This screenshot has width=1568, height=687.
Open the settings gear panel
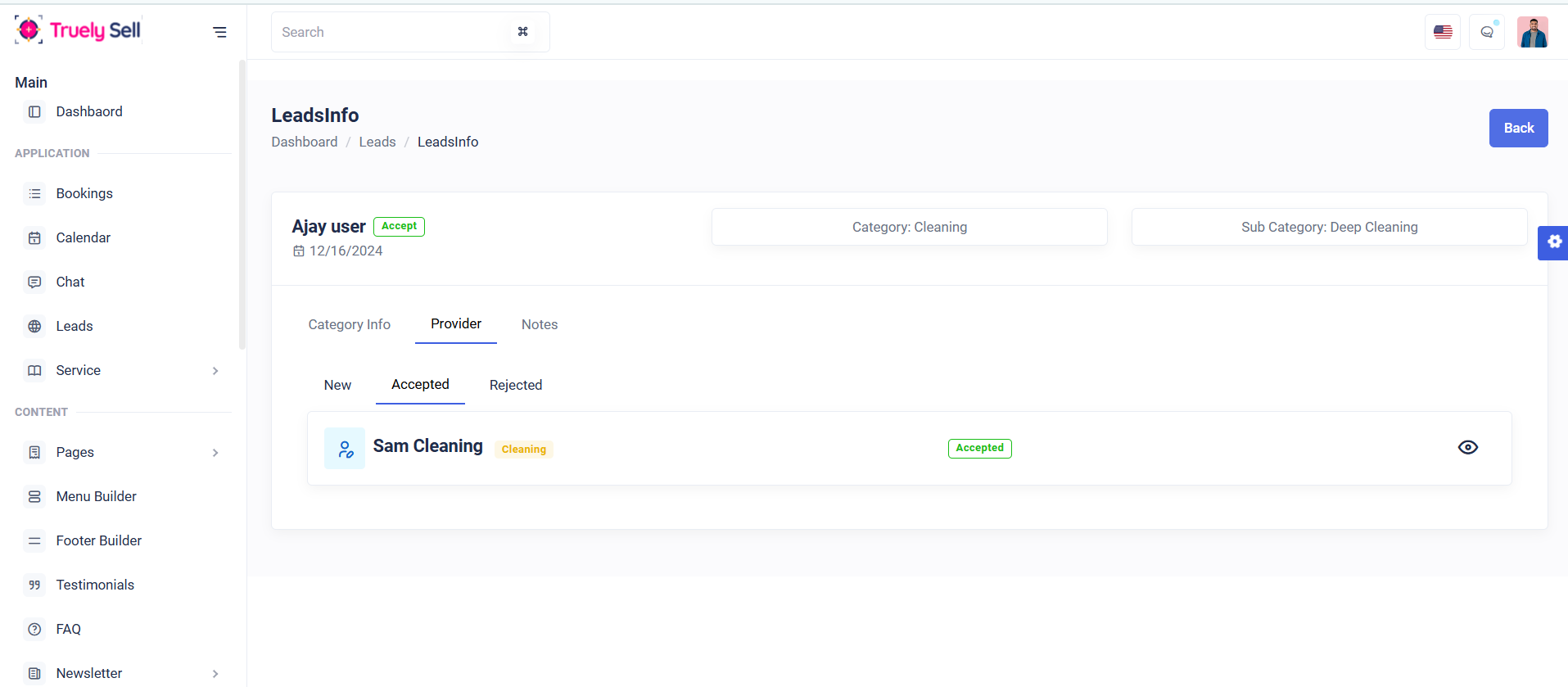pos(1553,242)
